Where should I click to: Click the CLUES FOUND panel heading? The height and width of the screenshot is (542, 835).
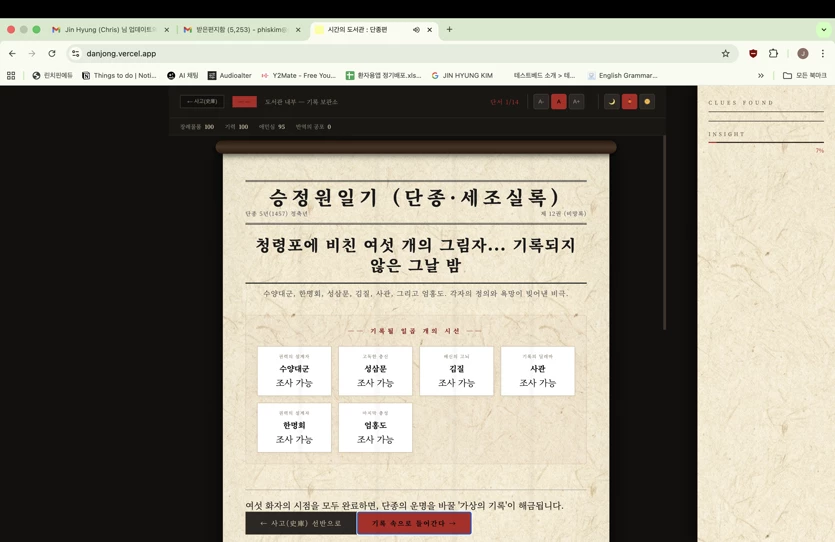coord(741,103)
